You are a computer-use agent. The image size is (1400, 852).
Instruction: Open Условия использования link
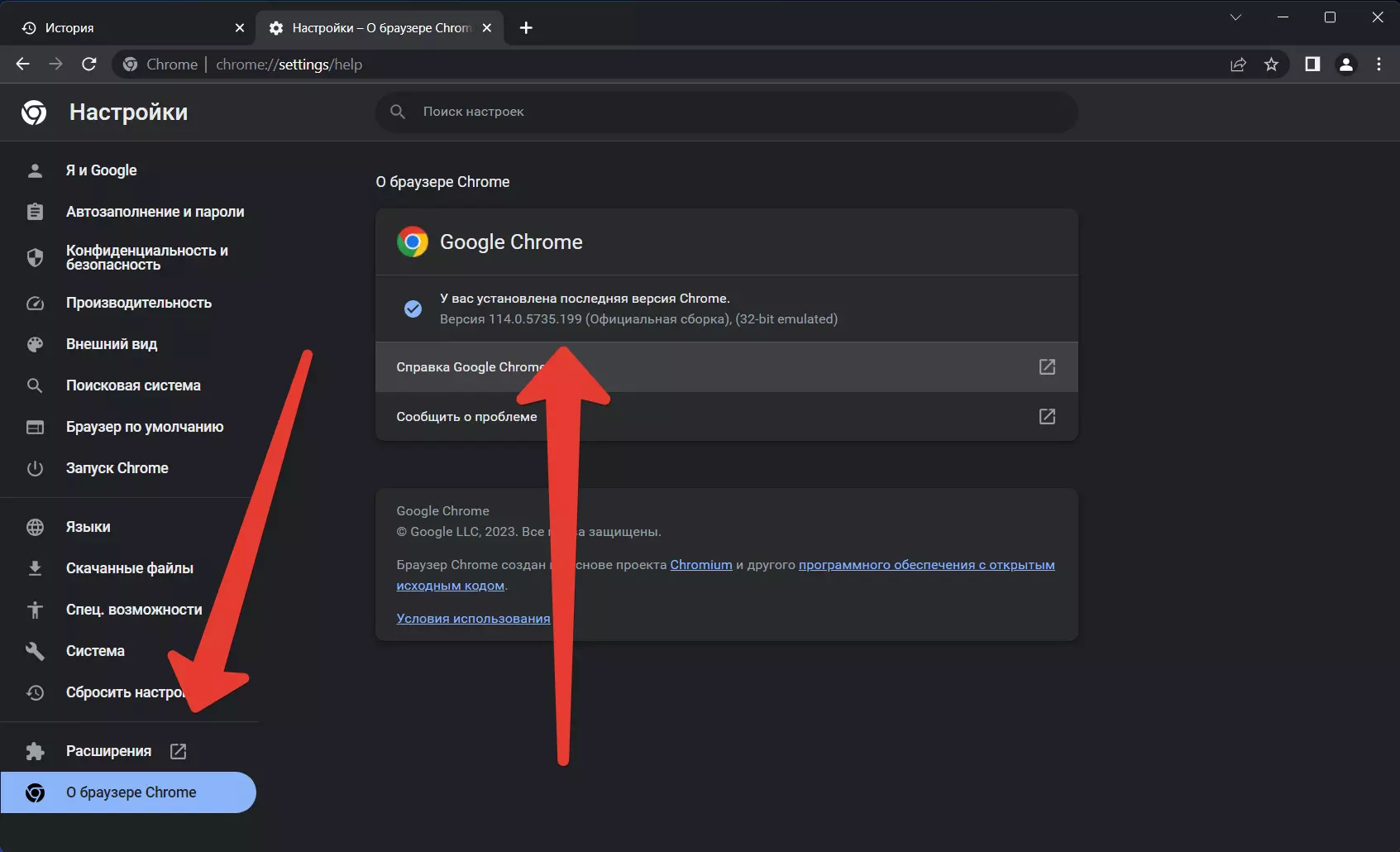(472, 619)
